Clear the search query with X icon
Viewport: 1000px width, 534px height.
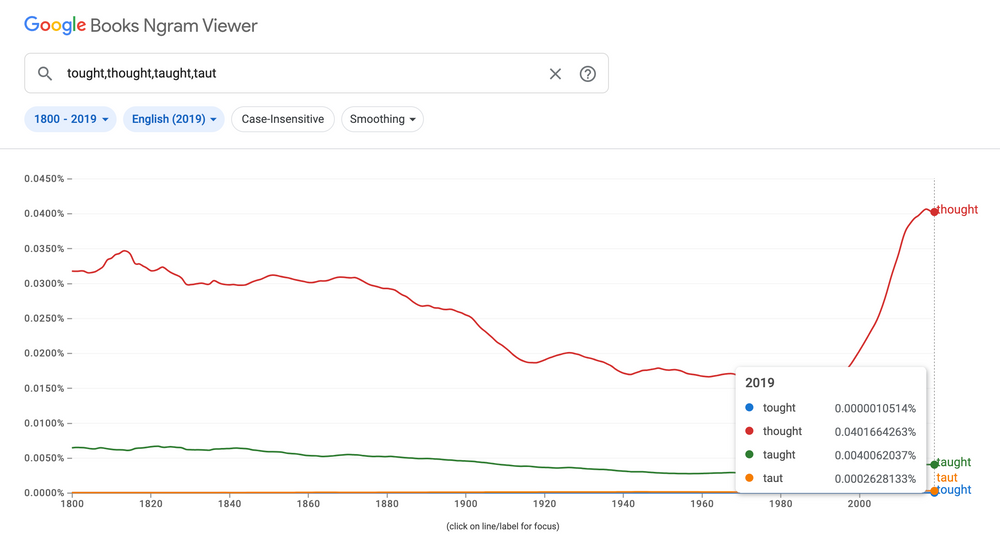pyautogui.click(x=555, y=74)
